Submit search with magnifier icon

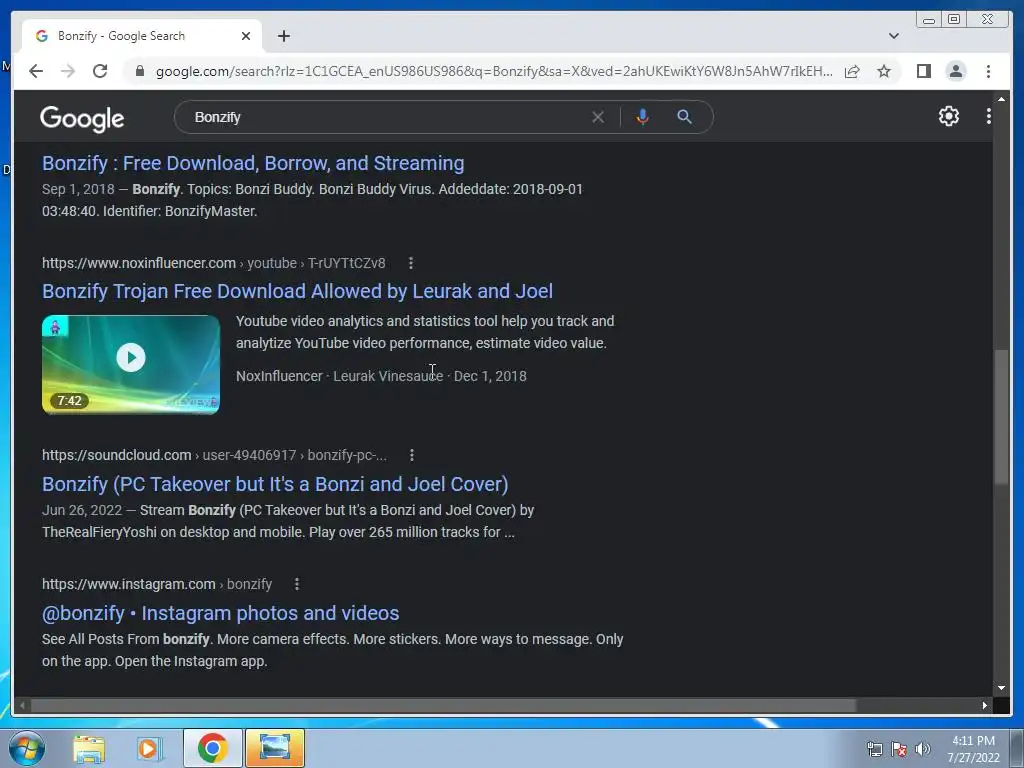684,117
